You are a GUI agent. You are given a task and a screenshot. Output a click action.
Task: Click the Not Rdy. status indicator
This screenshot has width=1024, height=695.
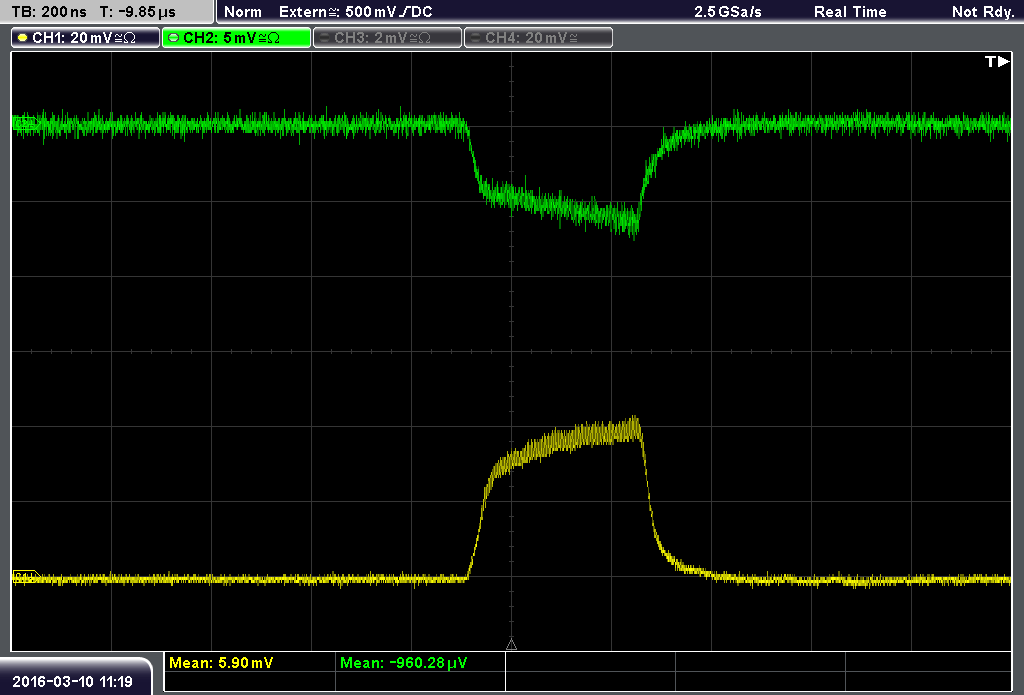click(983, 12)
